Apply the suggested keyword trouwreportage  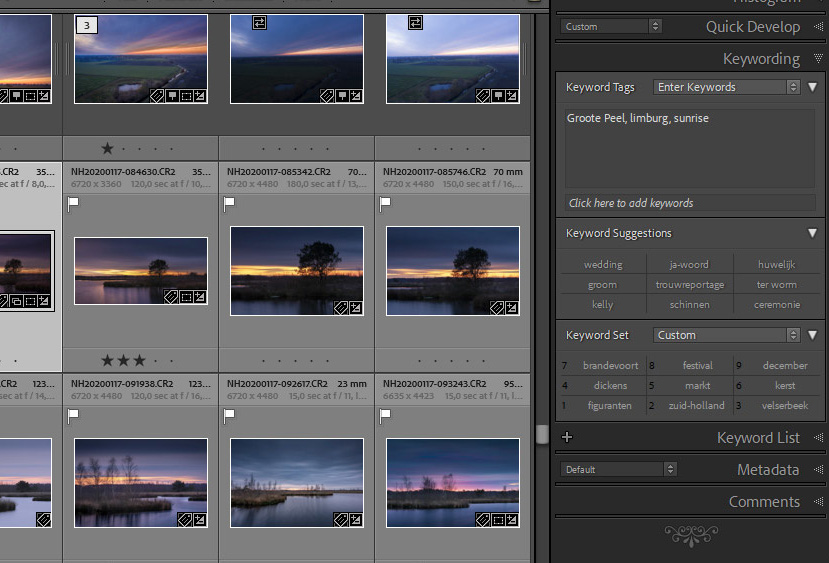click(x=689, y=284)
